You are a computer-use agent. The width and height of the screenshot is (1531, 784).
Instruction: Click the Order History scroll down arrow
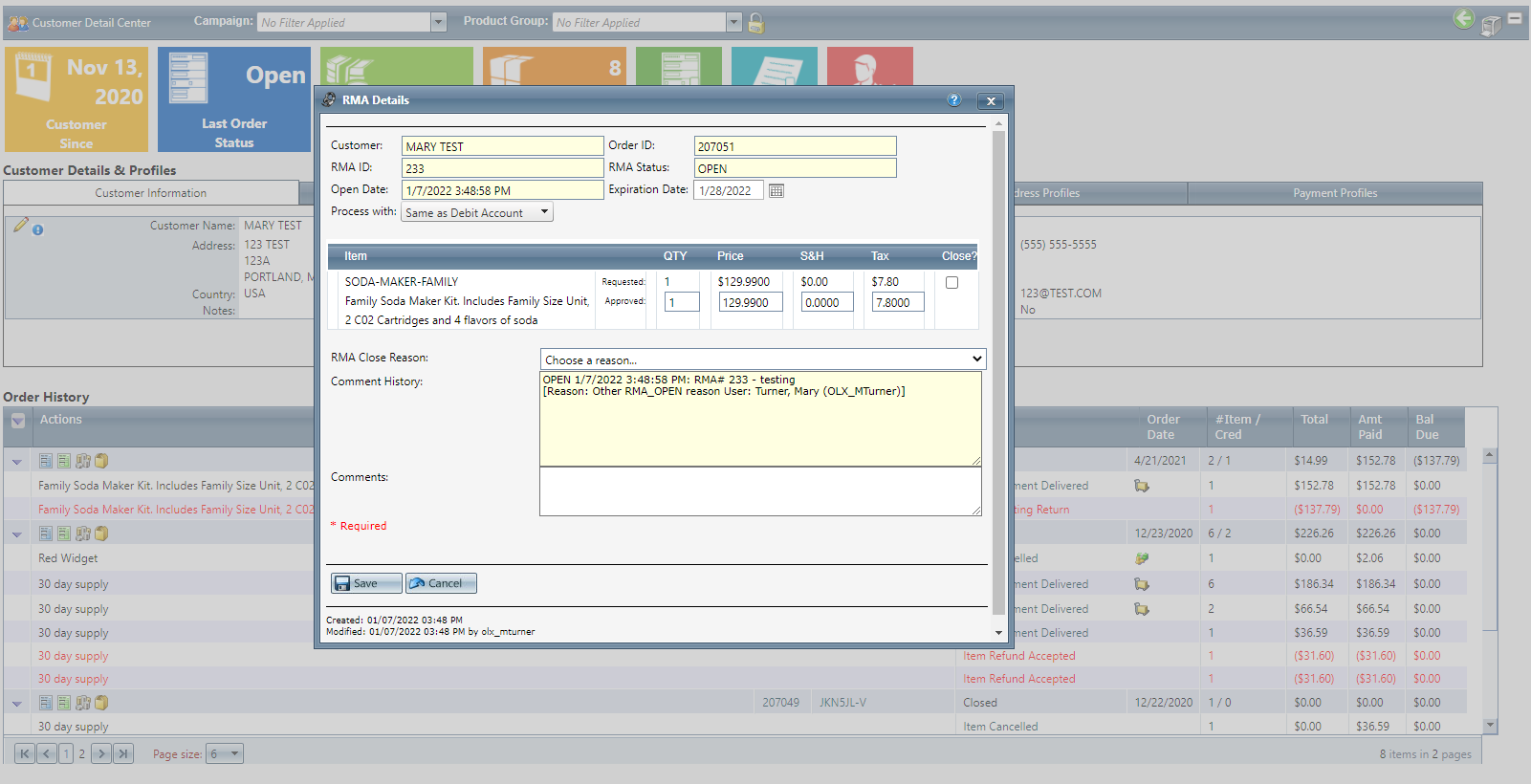(x=1490, y=726)
